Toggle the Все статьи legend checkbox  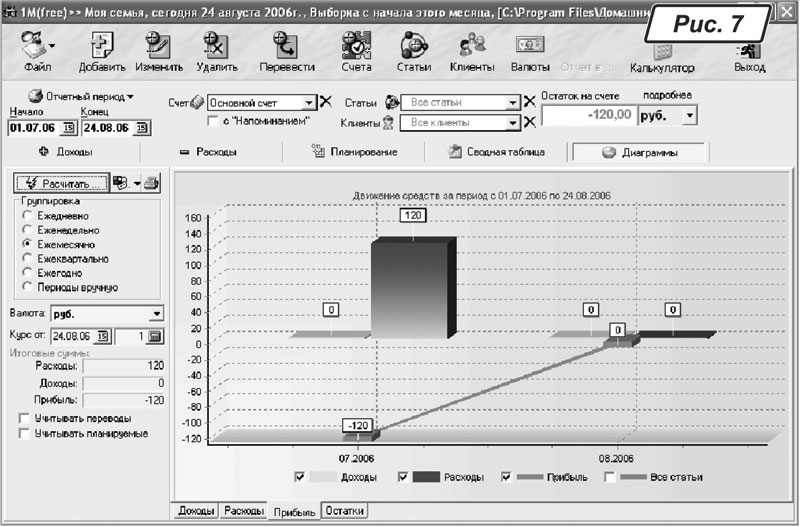coord(611,477)
